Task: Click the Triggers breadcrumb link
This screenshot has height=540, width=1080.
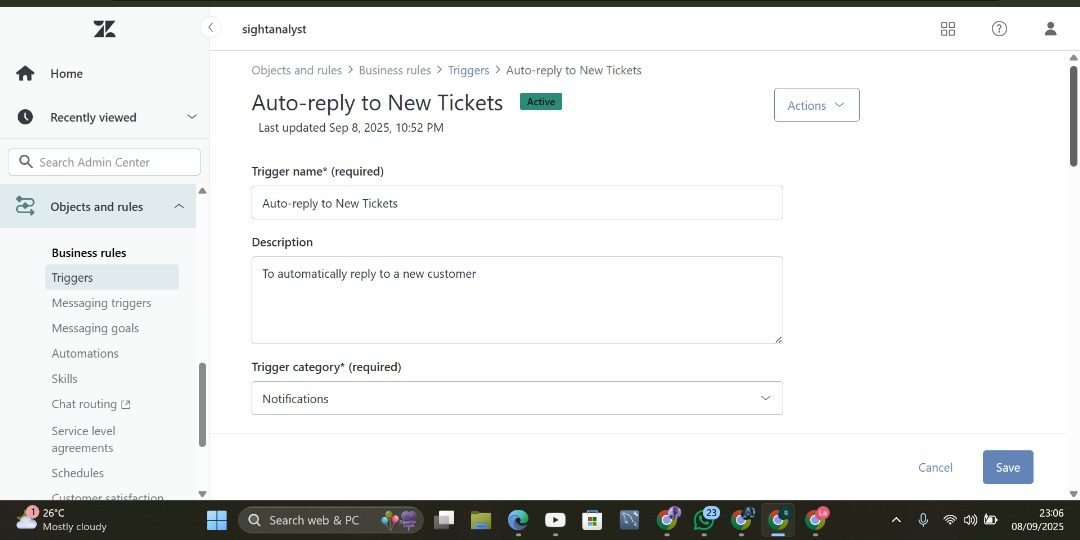Action: pos(468,71)
